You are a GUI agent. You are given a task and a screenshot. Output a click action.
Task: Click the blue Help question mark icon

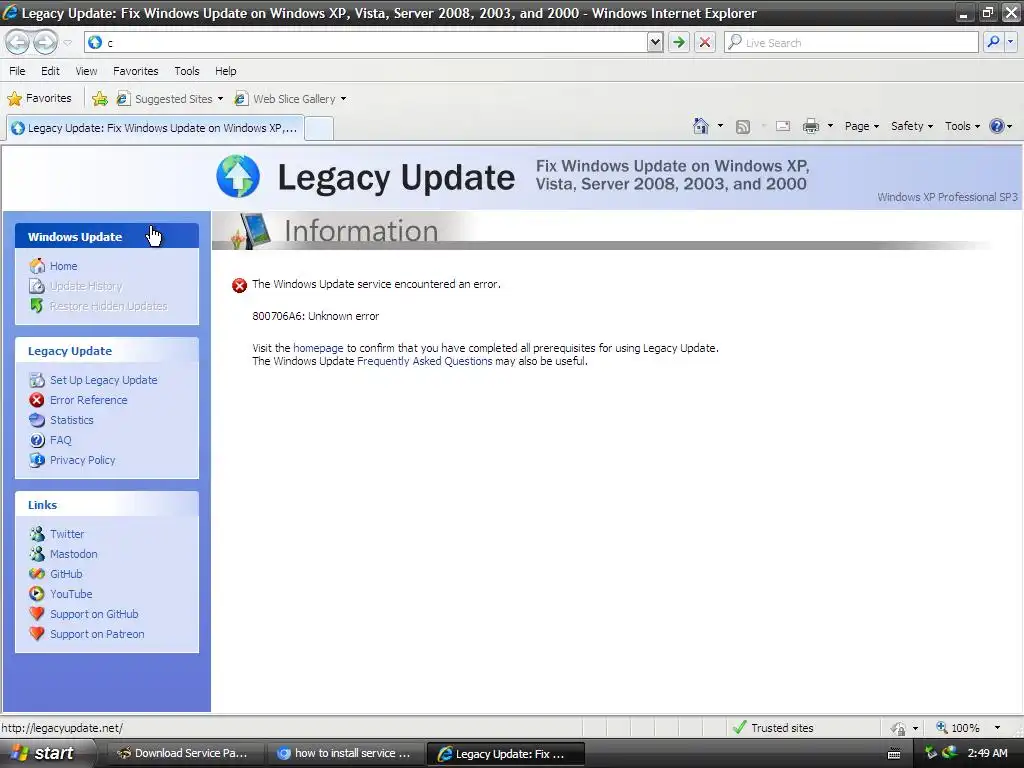[x=997, y=126]
